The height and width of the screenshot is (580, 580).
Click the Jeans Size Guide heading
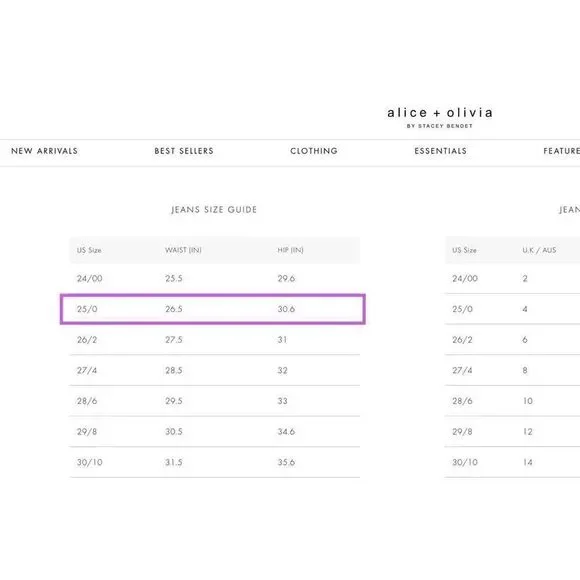click(214, 210)
